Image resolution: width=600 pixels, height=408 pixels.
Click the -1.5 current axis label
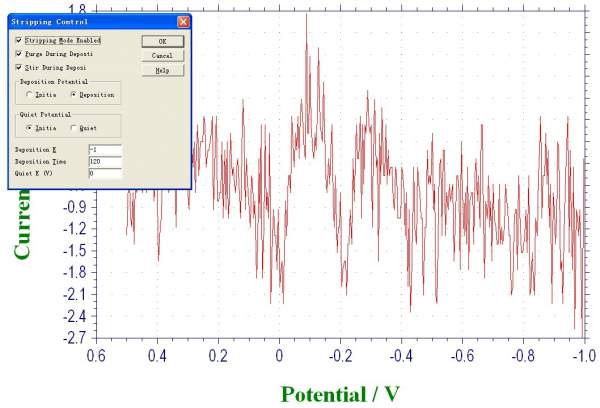[75, 251]
